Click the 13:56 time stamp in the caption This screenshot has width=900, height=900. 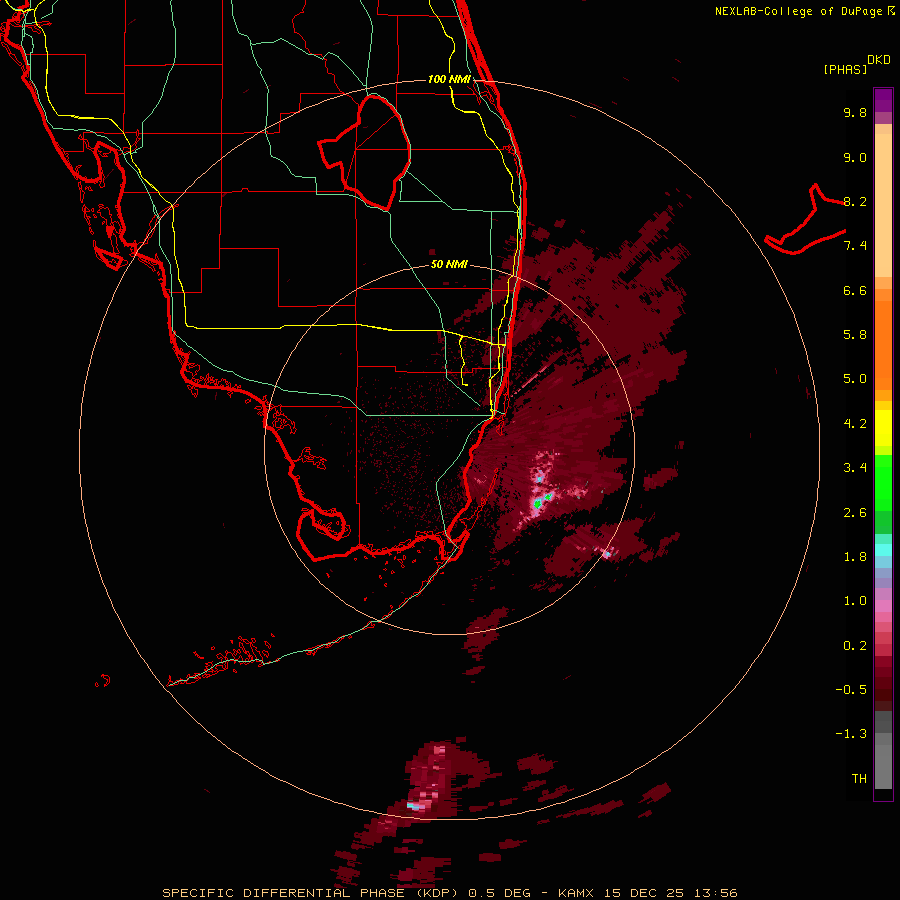point(714,893)
